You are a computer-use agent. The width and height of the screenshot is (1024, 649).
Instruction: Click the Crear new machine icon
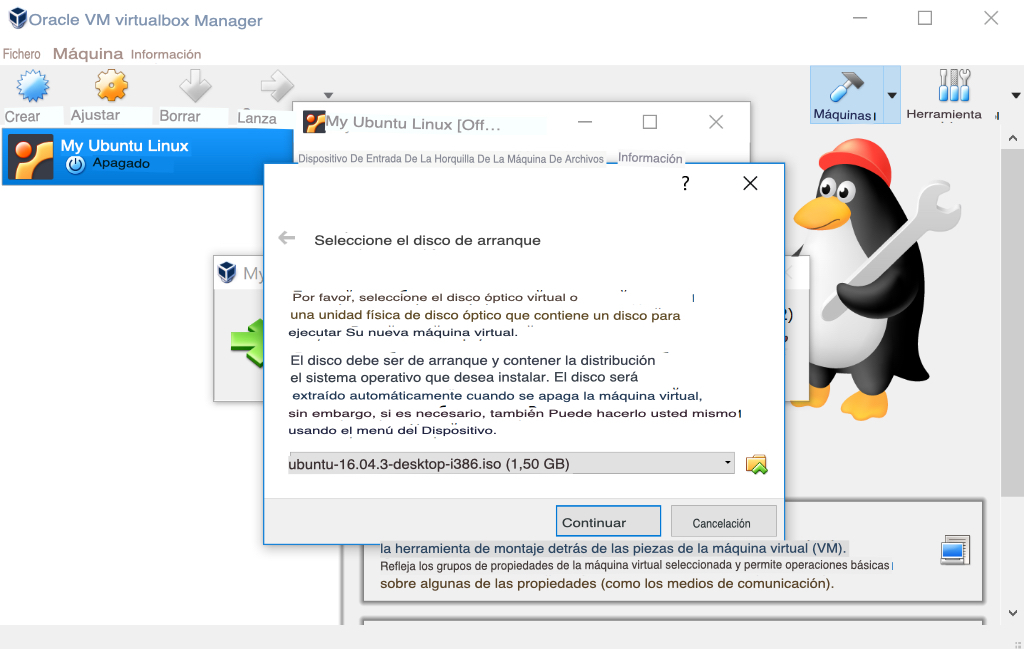pyautogui.click(x=32, y=86)
